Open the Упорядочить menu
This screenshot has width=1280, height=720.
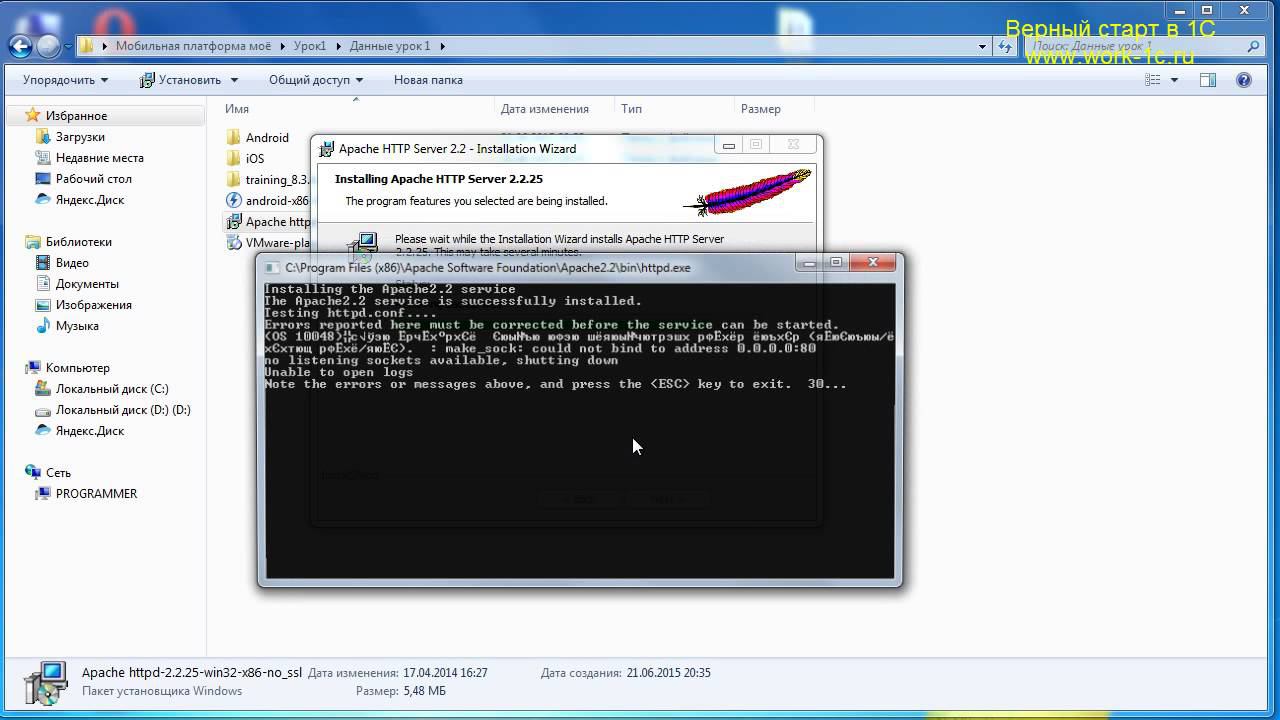pyautogui.click(x=65, y=80)
